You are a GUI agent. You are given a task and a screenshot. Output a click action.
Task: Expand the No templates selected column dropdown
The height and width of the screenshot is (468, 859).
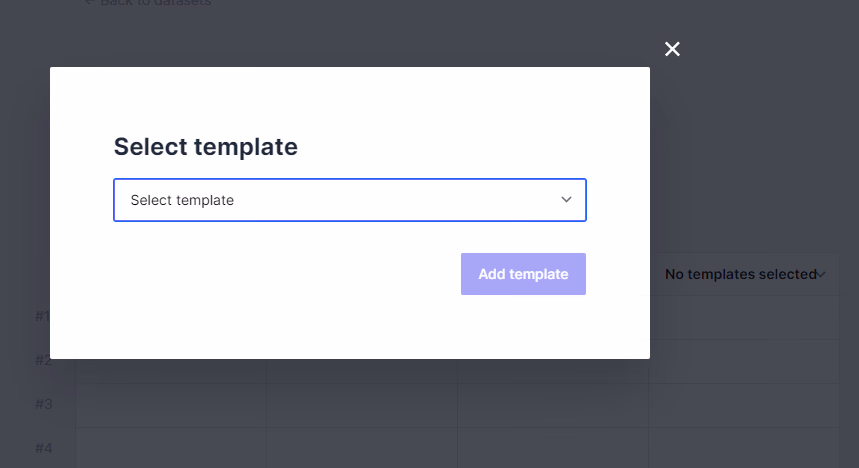(740, 274)
